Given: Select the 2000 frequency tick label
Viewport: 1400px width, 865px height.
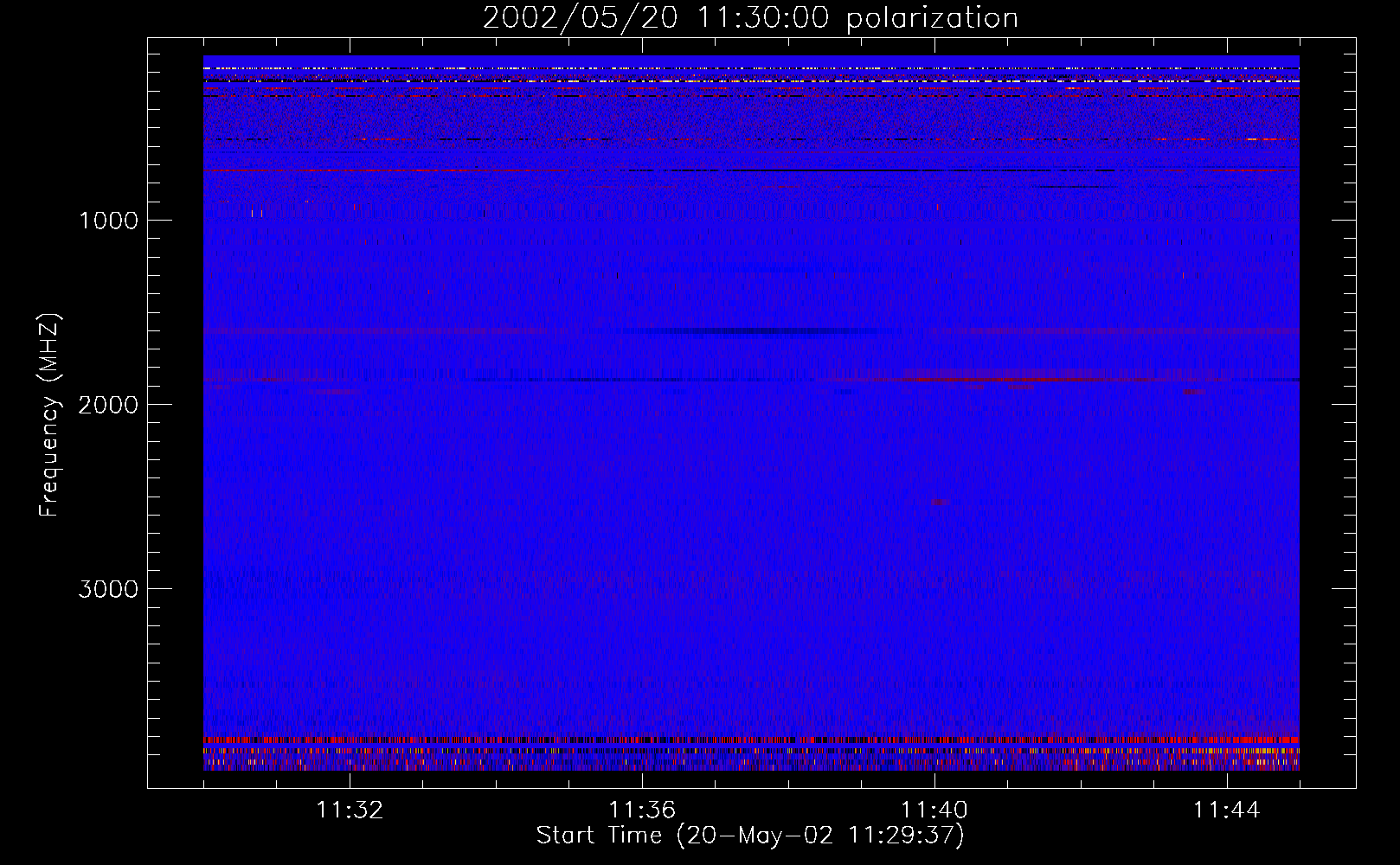Looking at the screenshot, I should (x=108, y=405).
